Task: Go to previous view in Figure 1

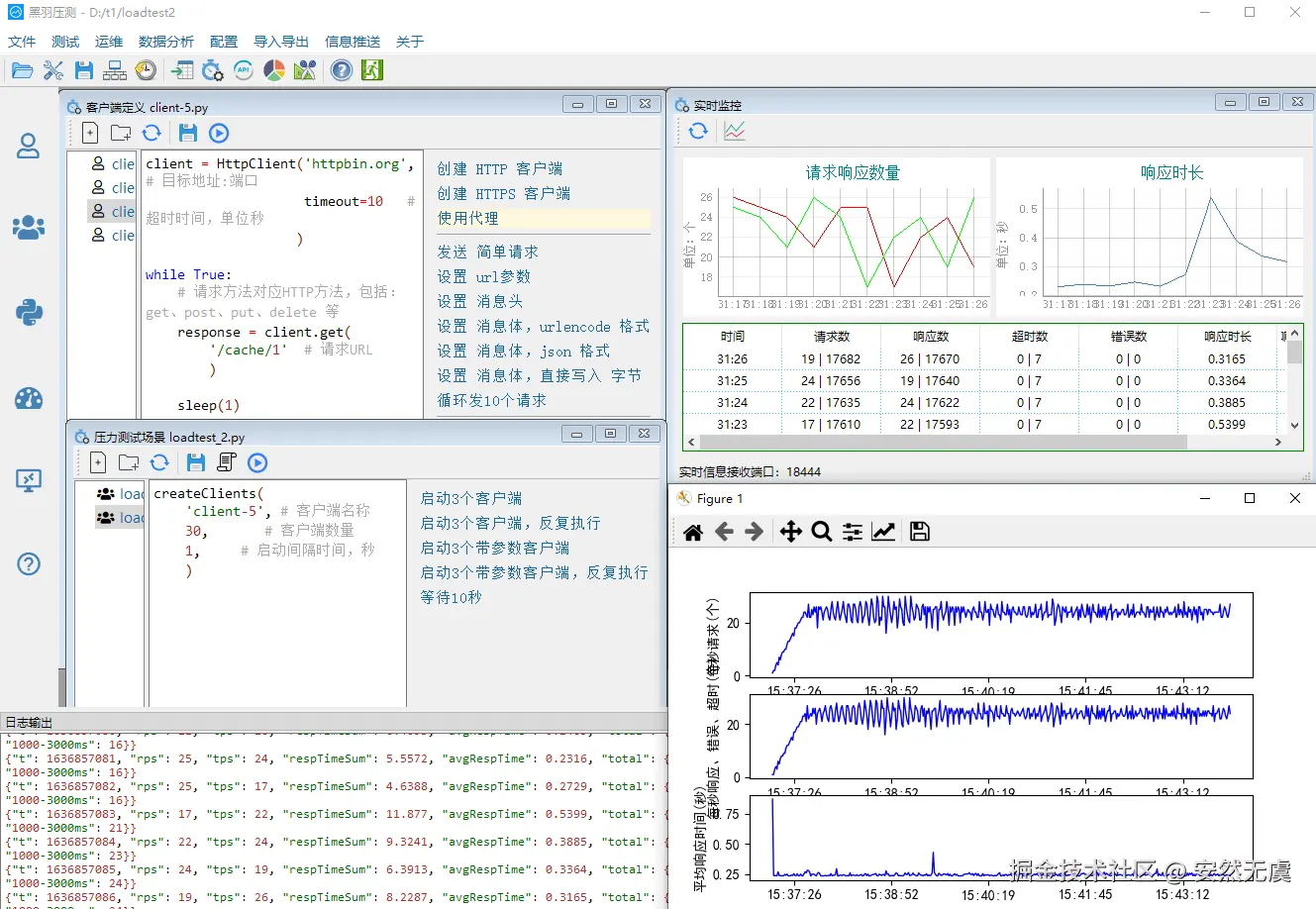Action: coord(724,532)
